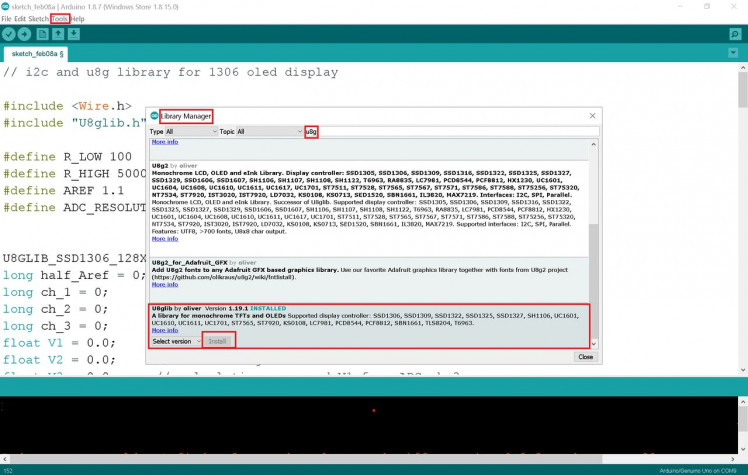748x475 pixels.
Task: Create a new sketch with the New icon
Action: point(42,34)
